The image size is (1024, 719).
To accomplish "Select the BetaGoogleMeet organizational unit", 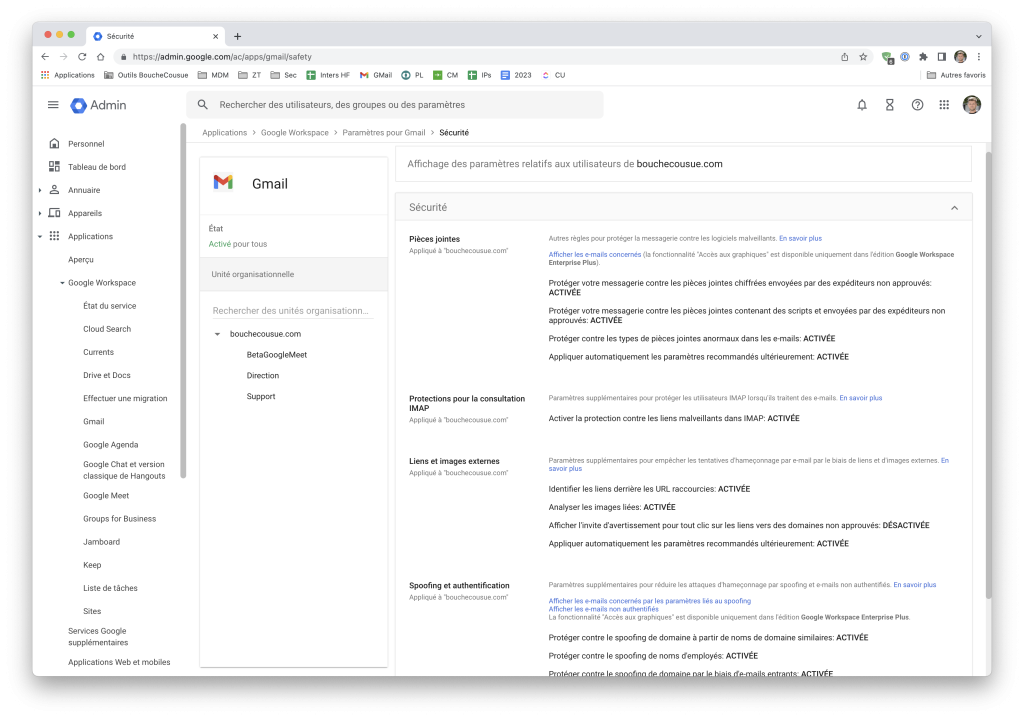I will tap(277, 355).
